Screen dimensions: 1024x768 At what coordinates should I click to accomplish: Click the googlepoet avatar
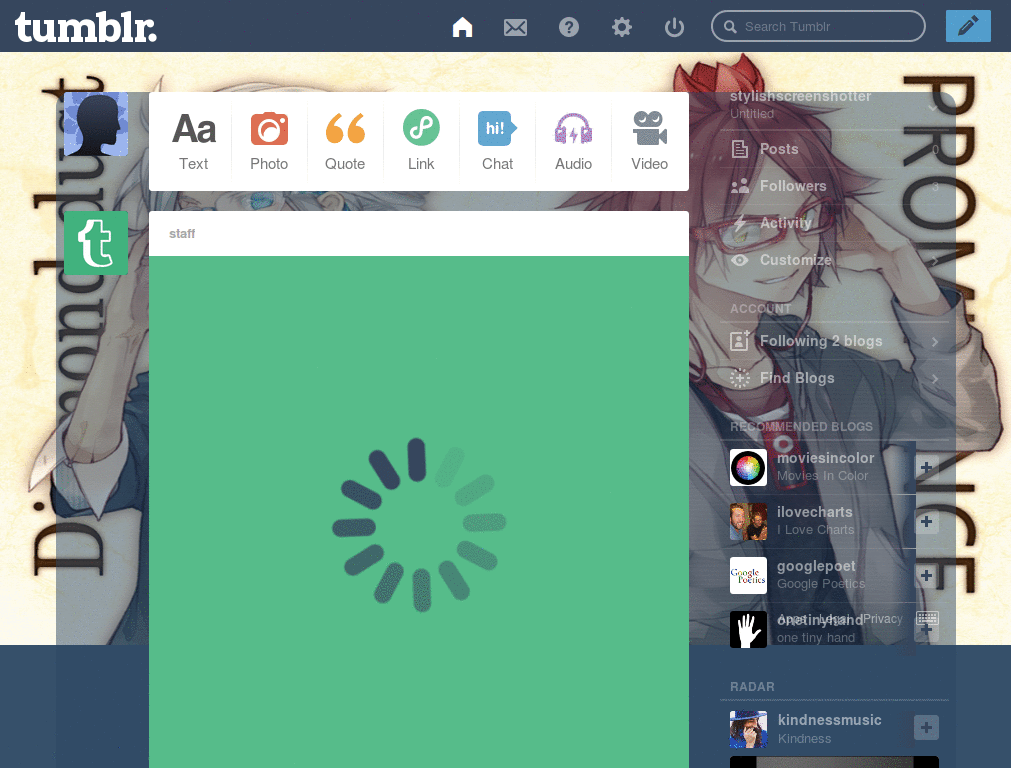(748, 575)
